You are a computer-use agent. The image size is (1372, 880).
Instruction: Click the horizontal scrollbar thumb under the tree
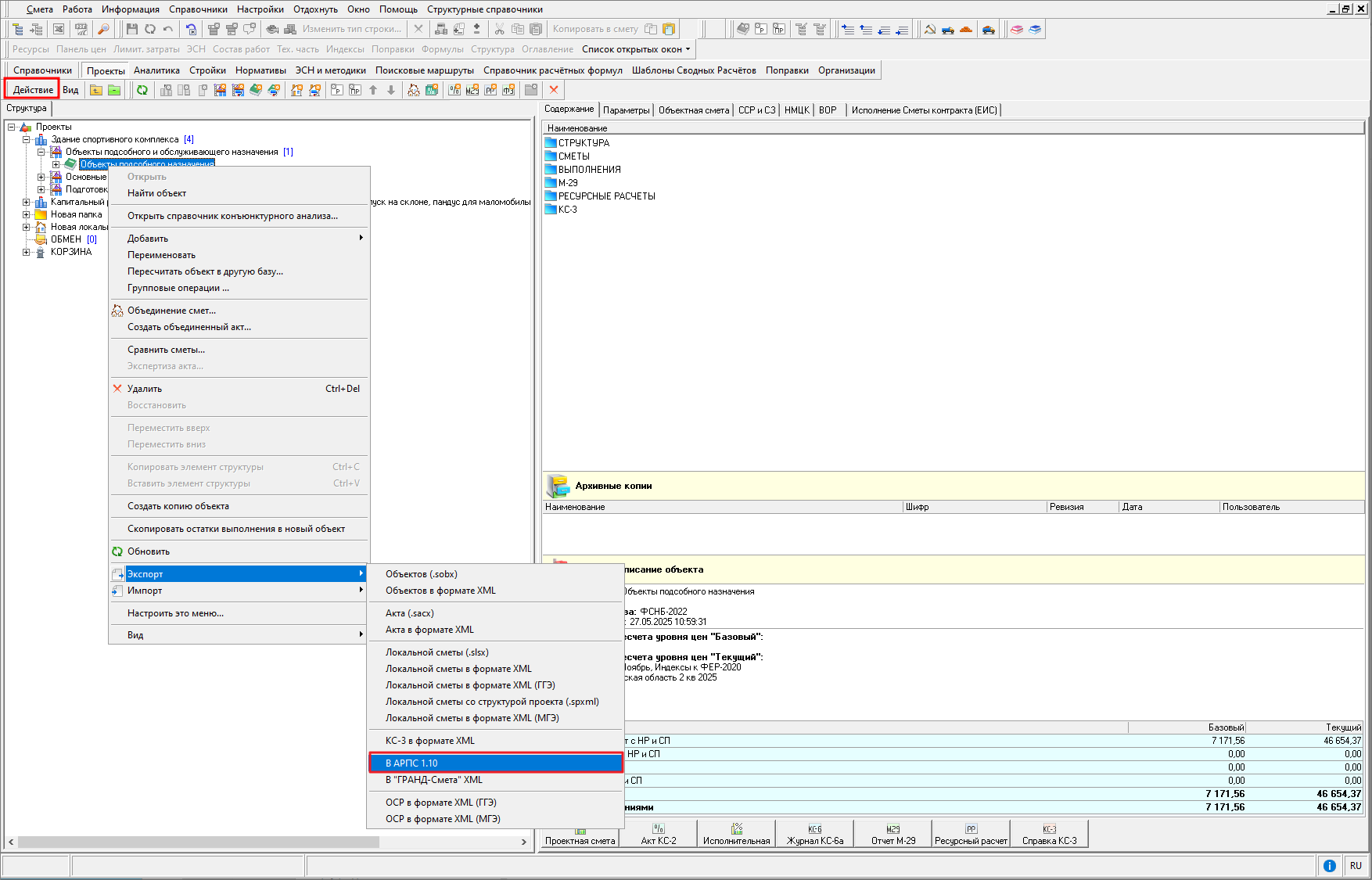(199, 842)
